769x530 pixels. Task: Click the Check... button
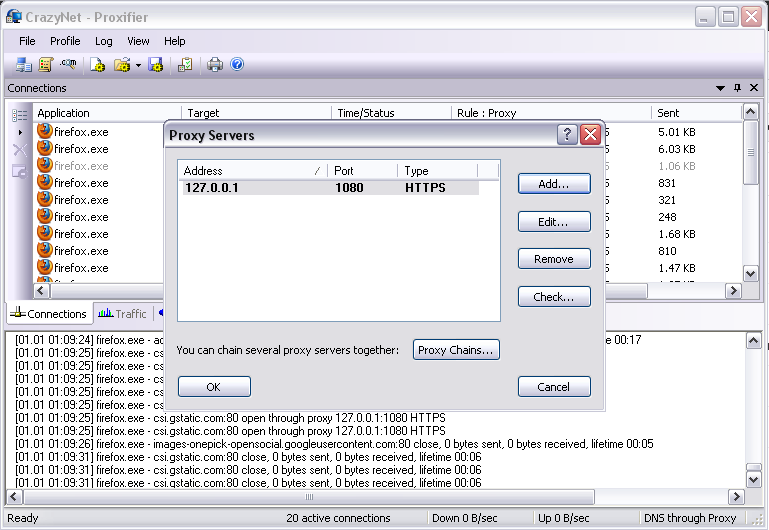554,297
